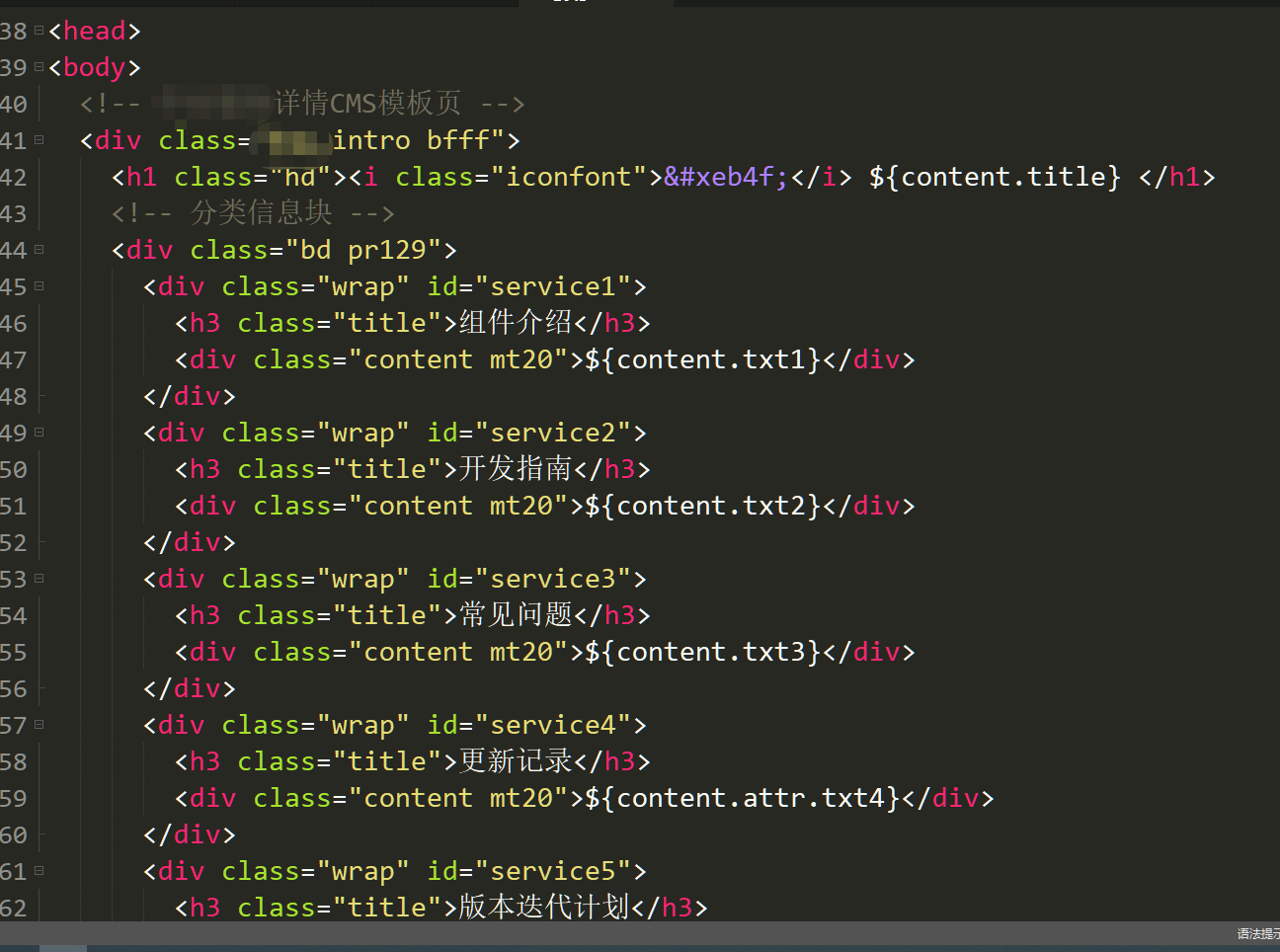Click line number 59 in the gutter
1280x952 pixels.
[14, 798]
